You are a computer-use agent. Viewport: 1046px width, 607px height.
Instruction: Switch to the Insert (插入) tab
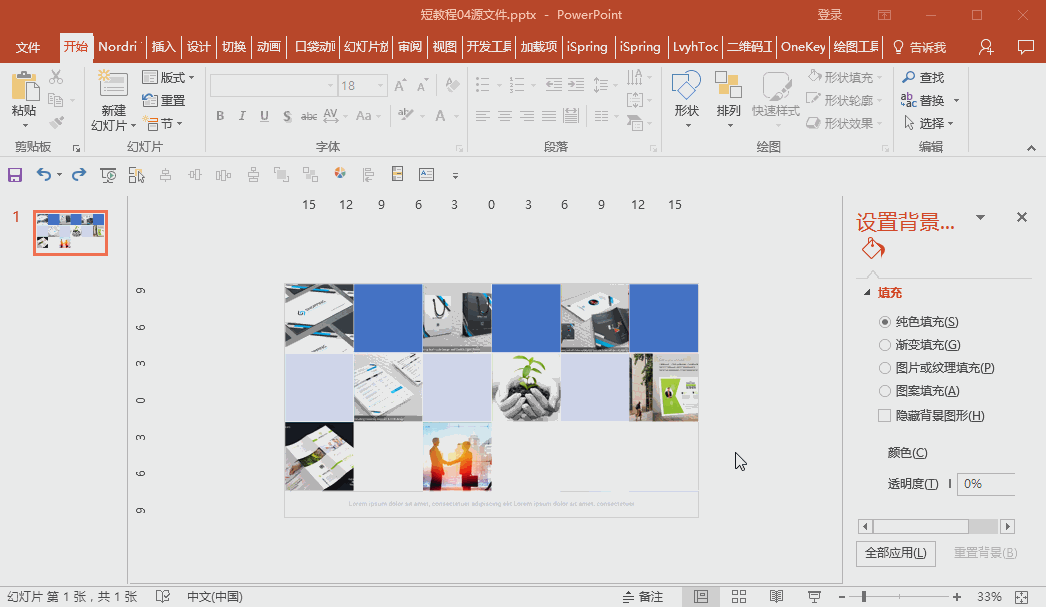(x=163, y=47)
